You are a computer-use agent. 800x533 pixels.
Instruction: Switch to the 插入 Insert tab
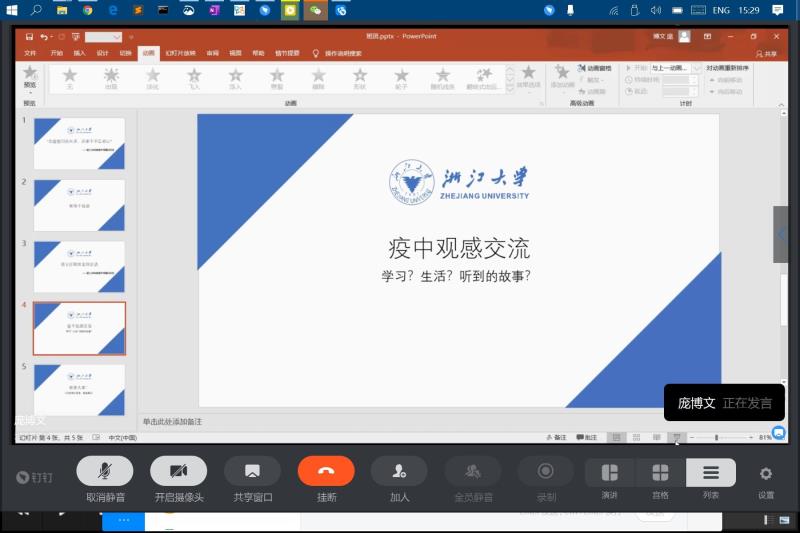click(x=80, y=53)
